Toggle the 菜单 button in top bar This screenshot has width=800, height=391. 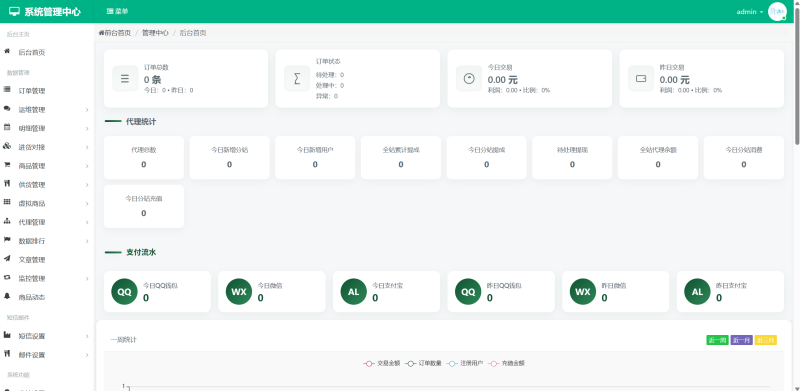[117, 11]
